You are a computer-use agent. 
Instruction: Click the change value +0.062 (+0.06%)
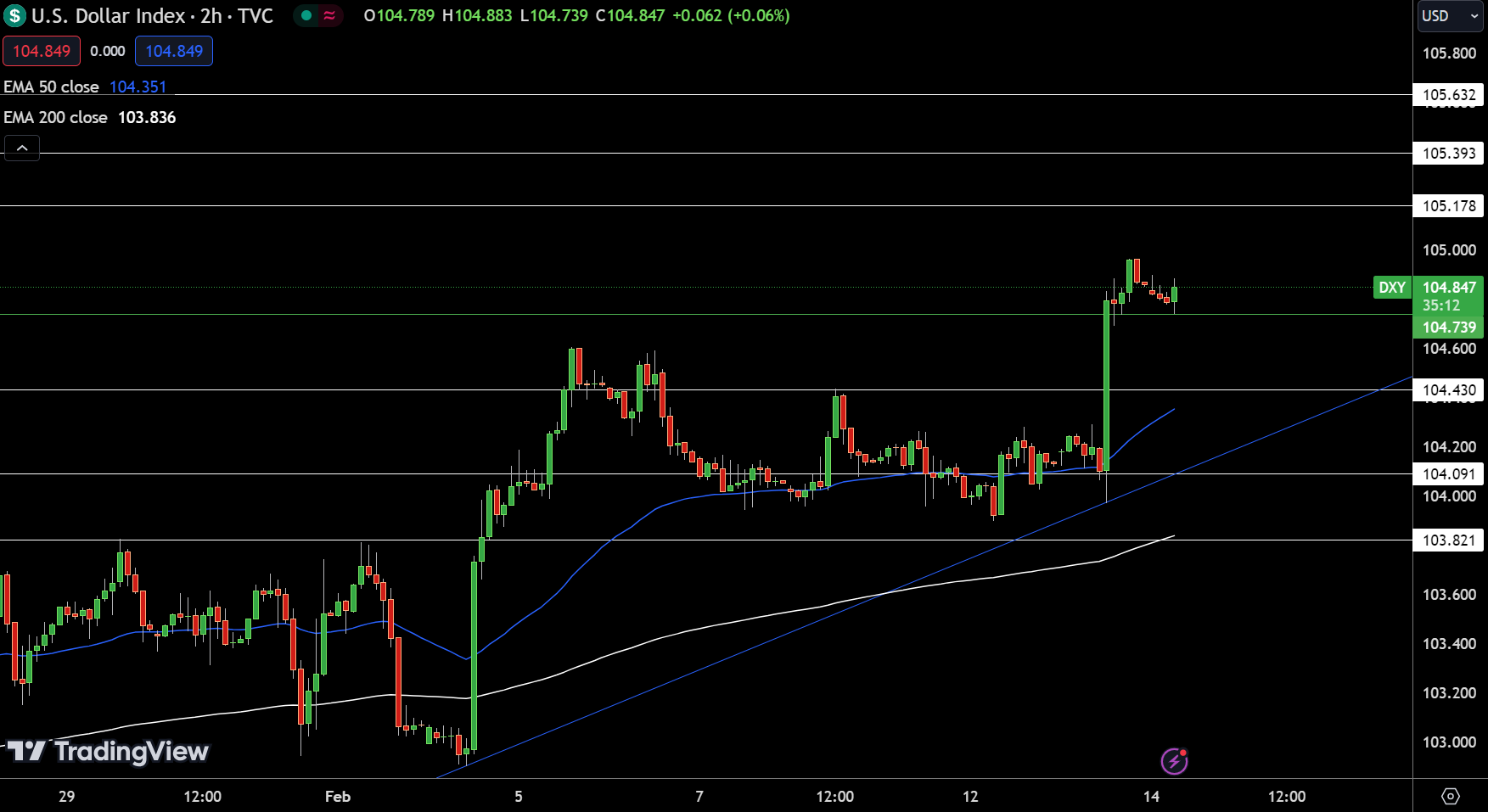click(731, 15)
